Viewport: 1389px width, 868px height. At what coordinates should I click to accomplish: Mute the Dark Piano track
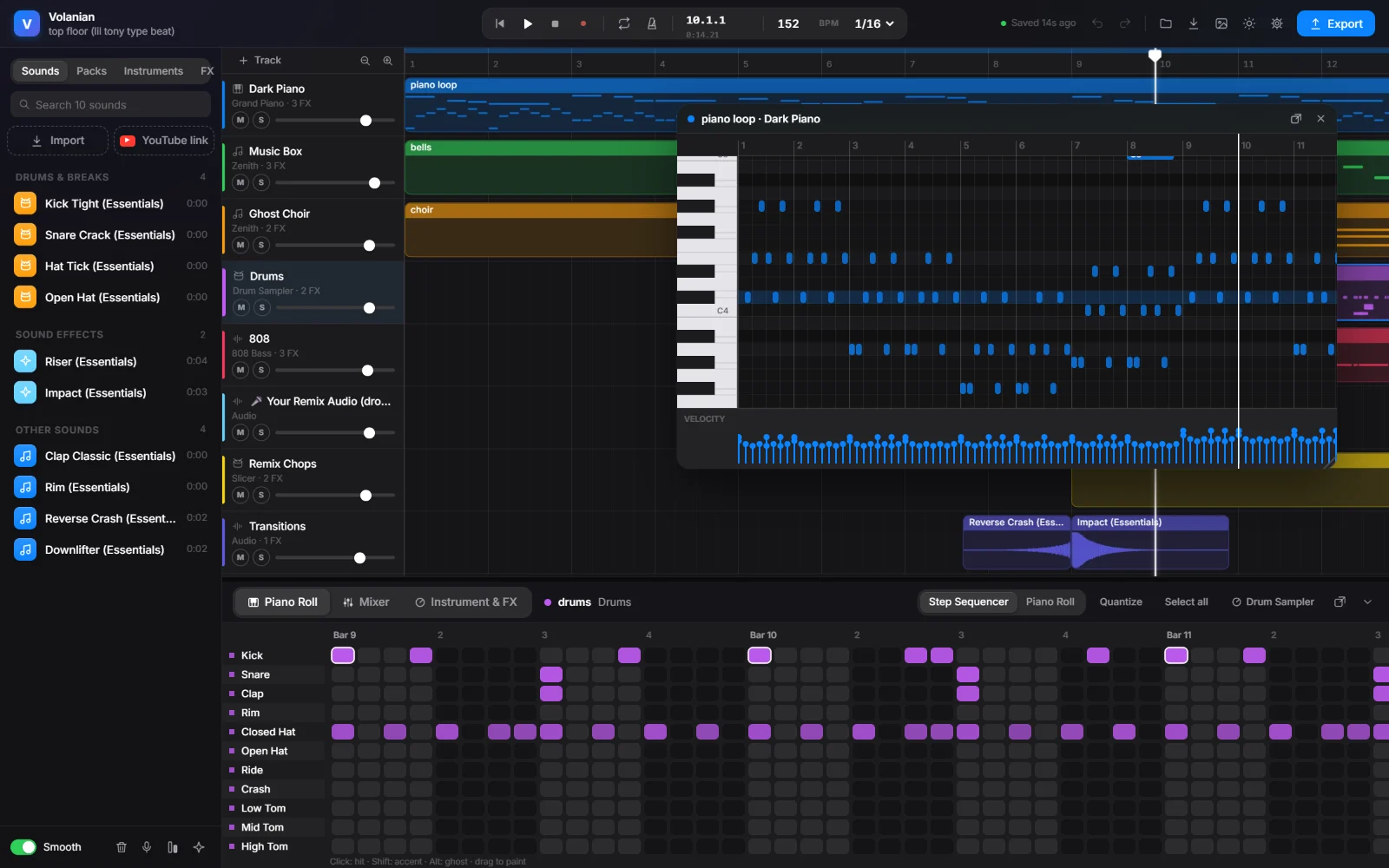240,120
